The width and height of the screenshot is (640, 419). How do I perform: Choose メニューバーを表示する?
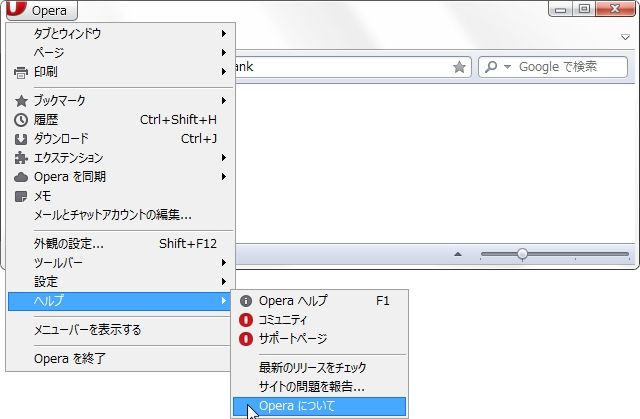click(x=119, y=330)
